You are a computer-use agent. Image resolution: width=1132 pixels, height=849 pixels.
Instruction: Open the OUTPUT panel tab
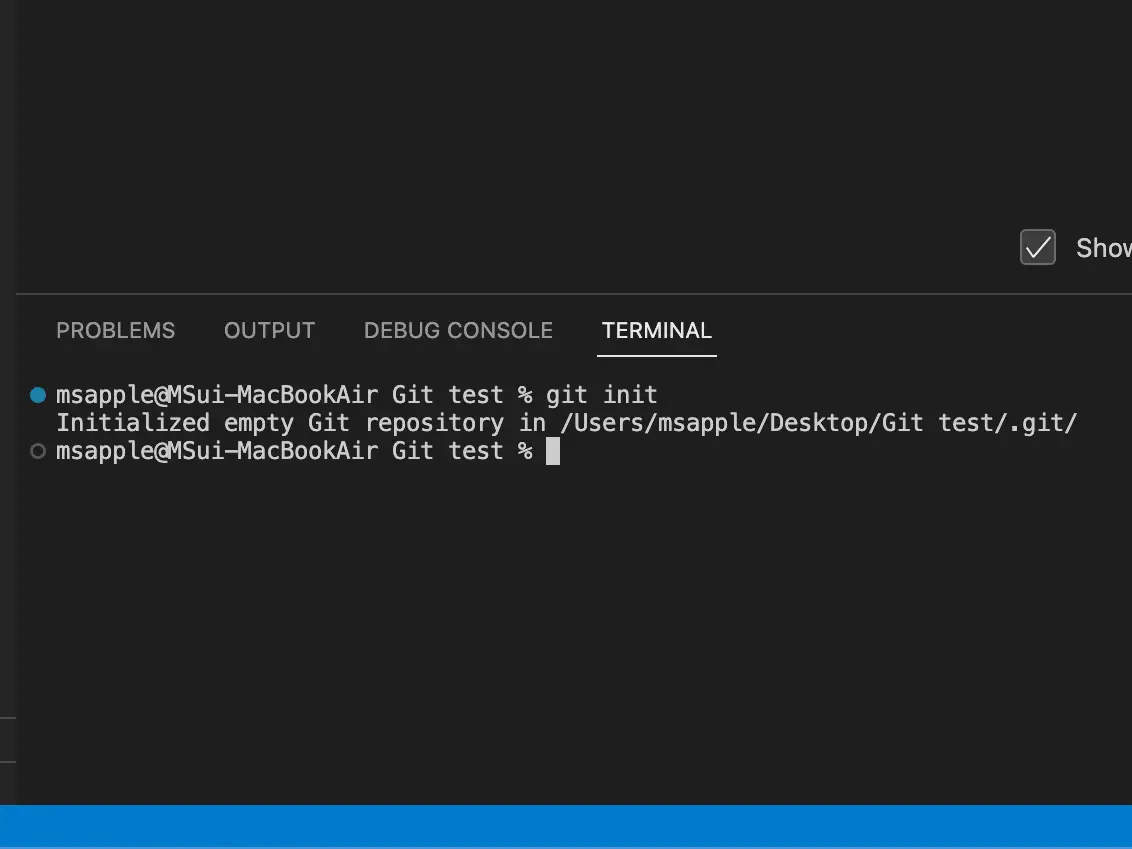click(269, 330)
